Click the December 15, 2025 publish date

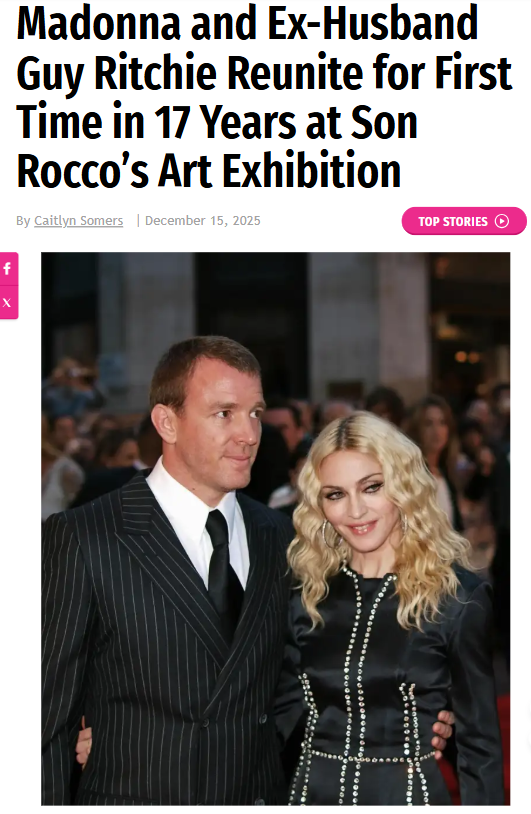pos(202,221)
